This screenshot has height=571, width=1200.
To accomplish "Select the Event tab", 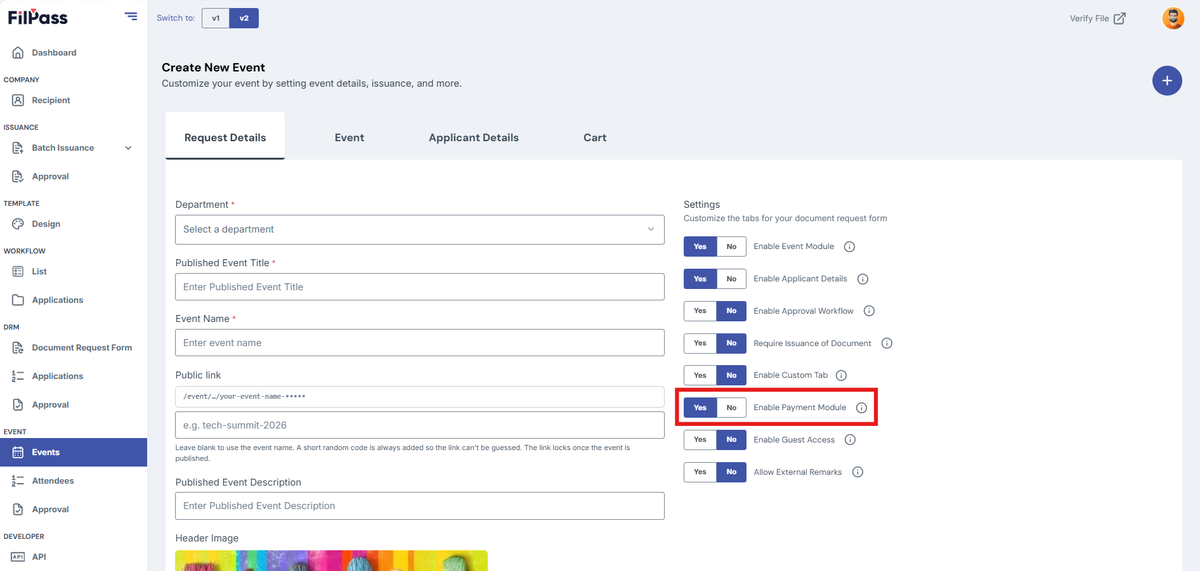I will click(x=349, y=137).
